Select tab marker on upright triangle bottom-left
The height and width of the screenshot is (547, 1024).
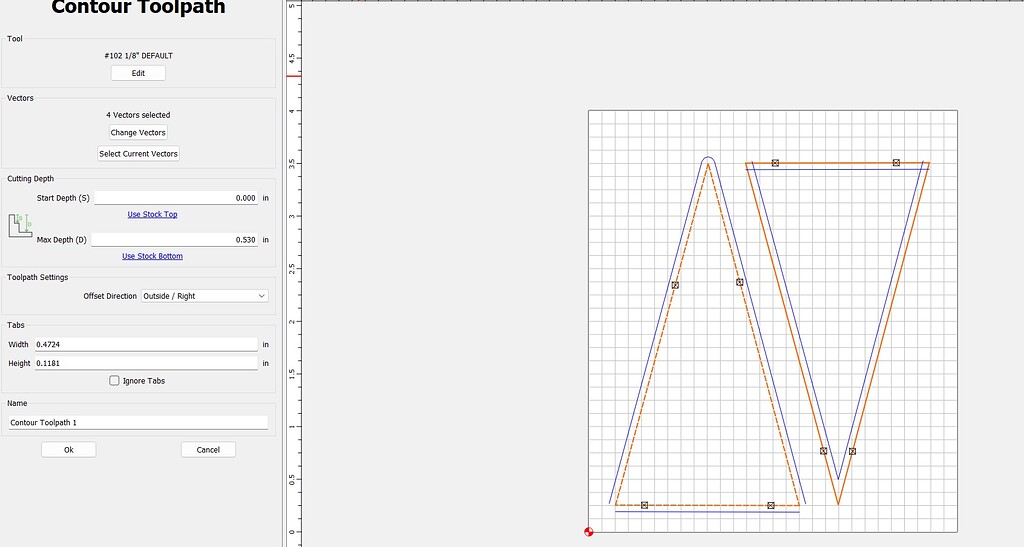(645, 505)
